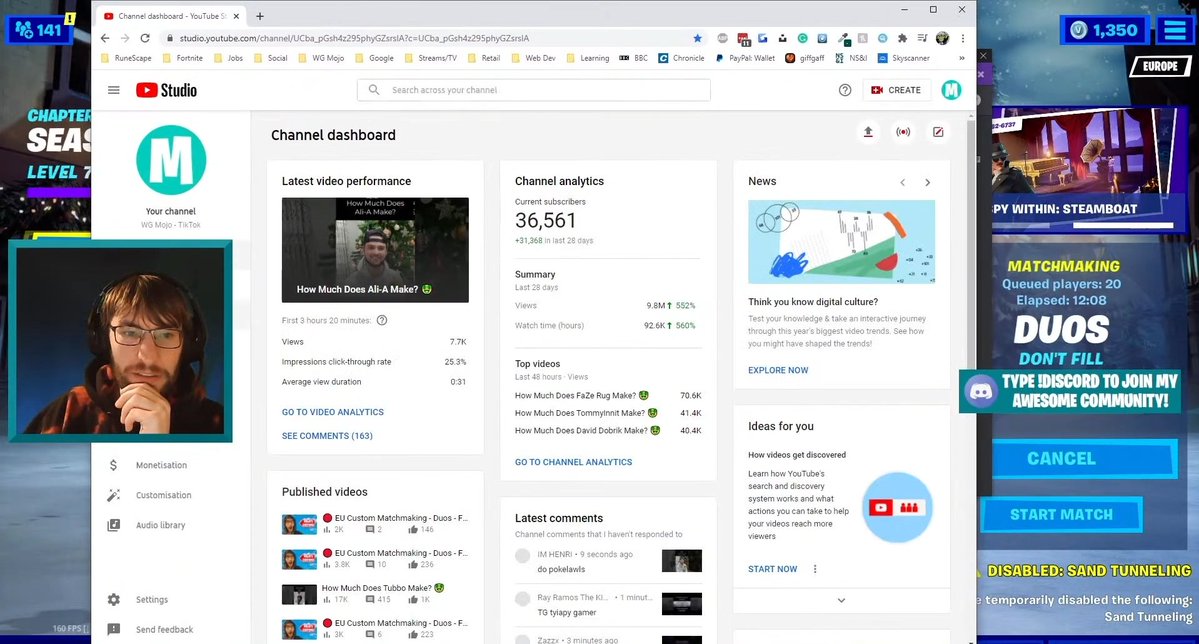Show more bookmarks with the double chevron
This screenshot has height=644, width=1199.
(x=961, y=58)
